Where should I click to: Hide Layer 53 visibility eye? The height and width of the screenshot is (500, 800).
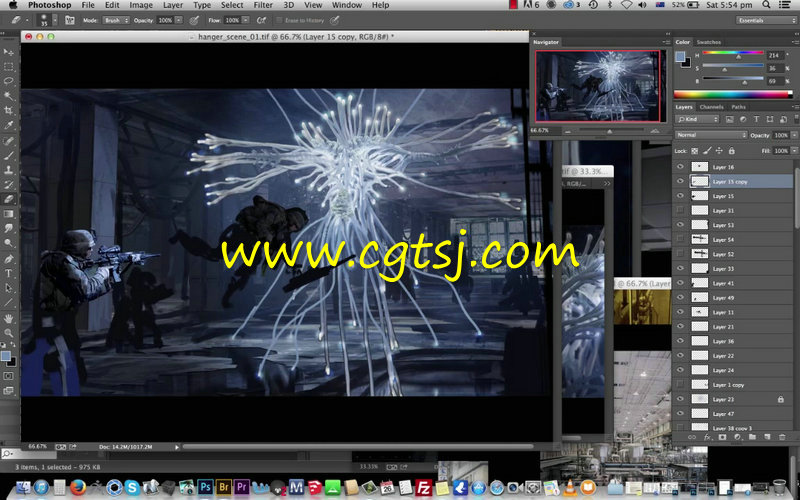(680, 224)
